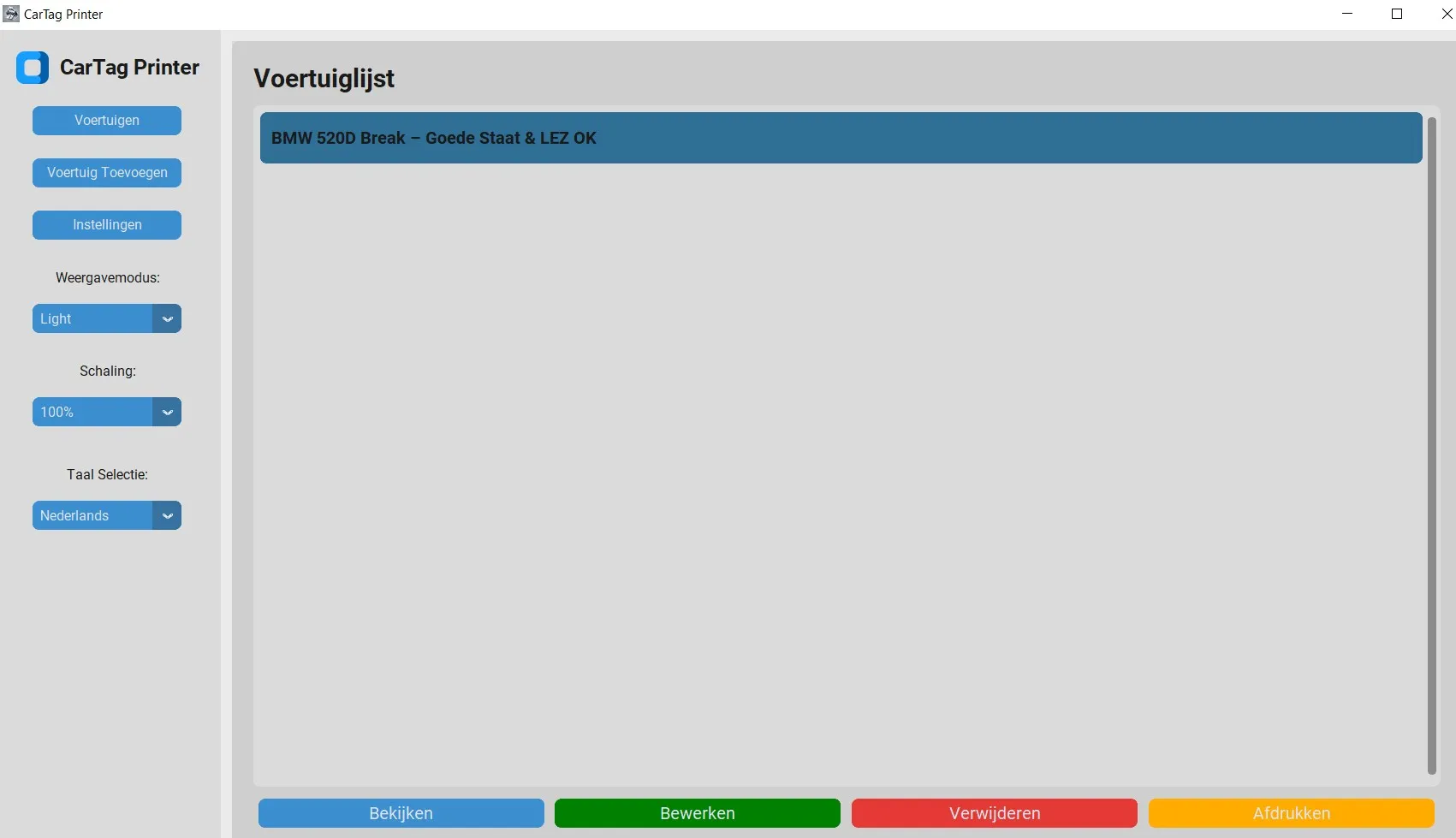The height and width of the screenshot is (838, 1456).
Task: Go to Voertuig Toevoegen
Action: coord(107,173)
